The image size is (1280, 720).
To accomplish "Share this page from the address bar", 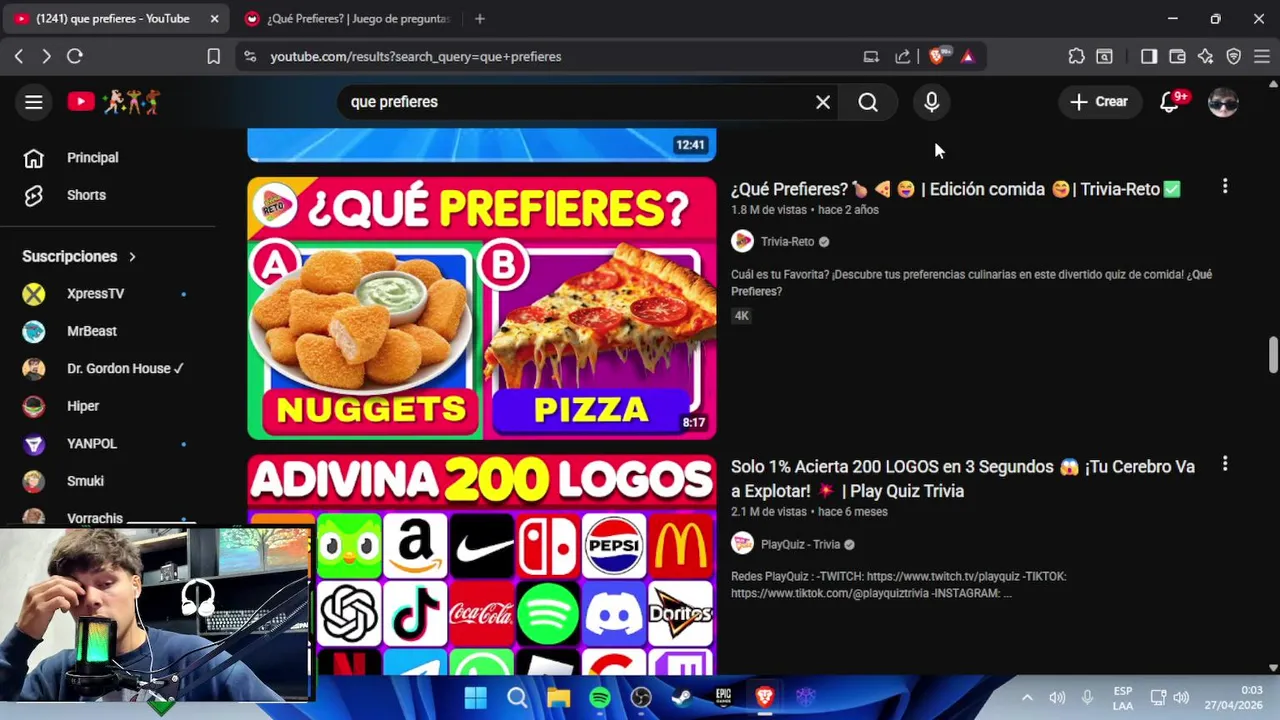I will coord(903,57).
